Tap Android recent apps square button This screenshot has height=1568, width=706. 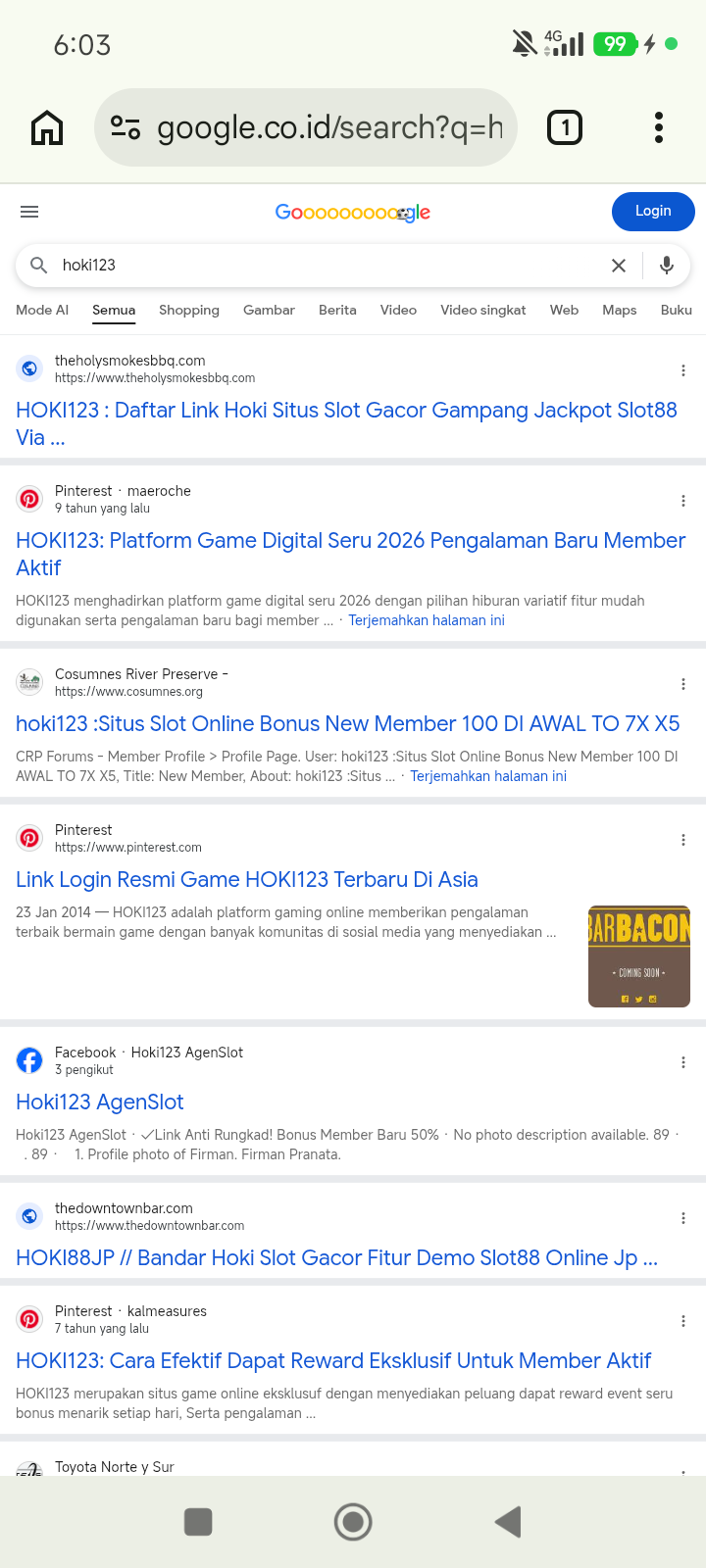tap(198, 1522)
